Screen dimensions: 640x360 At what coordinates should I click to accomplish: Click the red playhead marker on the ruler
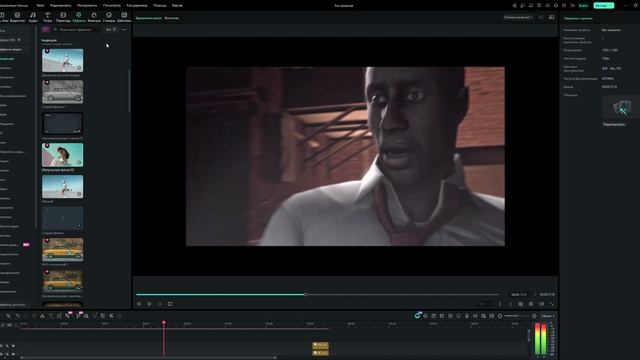(164, 323)
